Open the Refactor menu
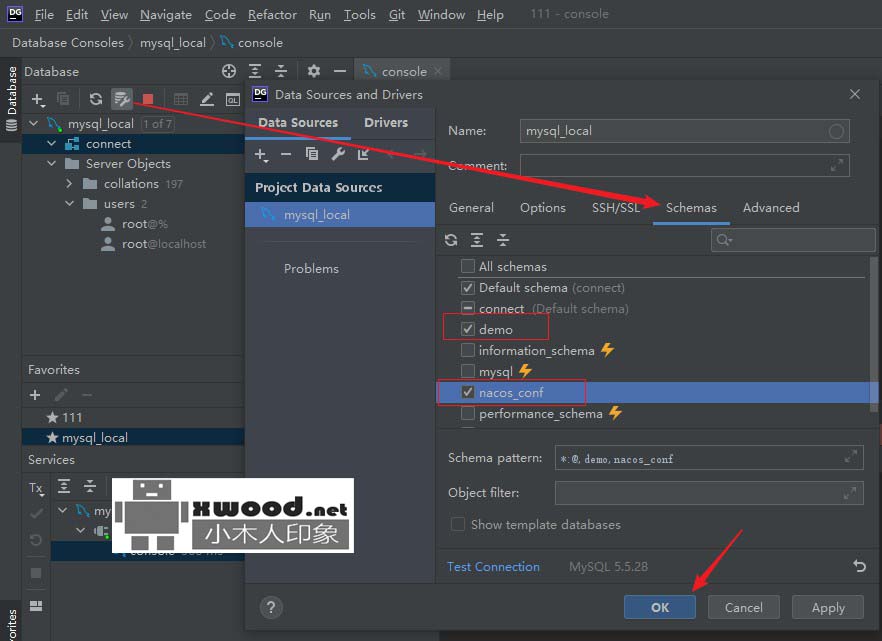 tap(272, 15)
